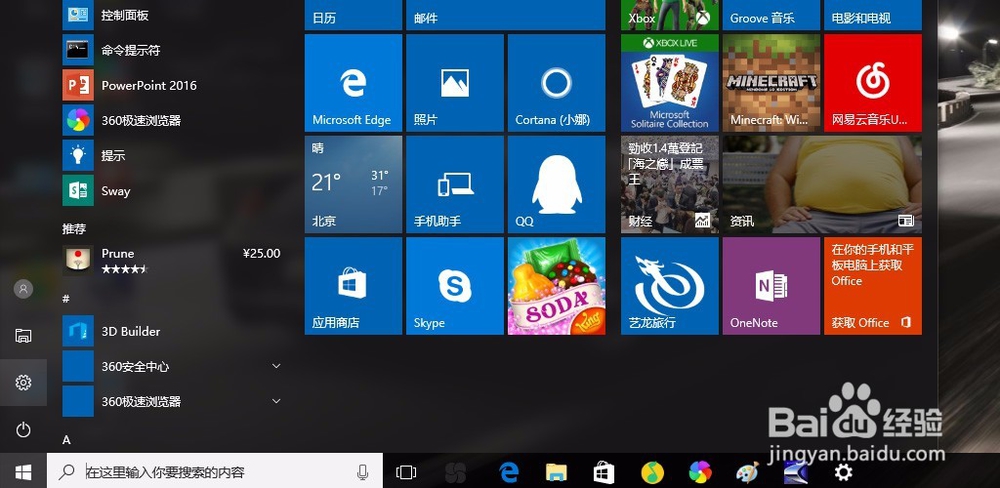Viewport: 1000px width, 488px height.
Task: Open suggested app Prune
Action: click(172, 260)
